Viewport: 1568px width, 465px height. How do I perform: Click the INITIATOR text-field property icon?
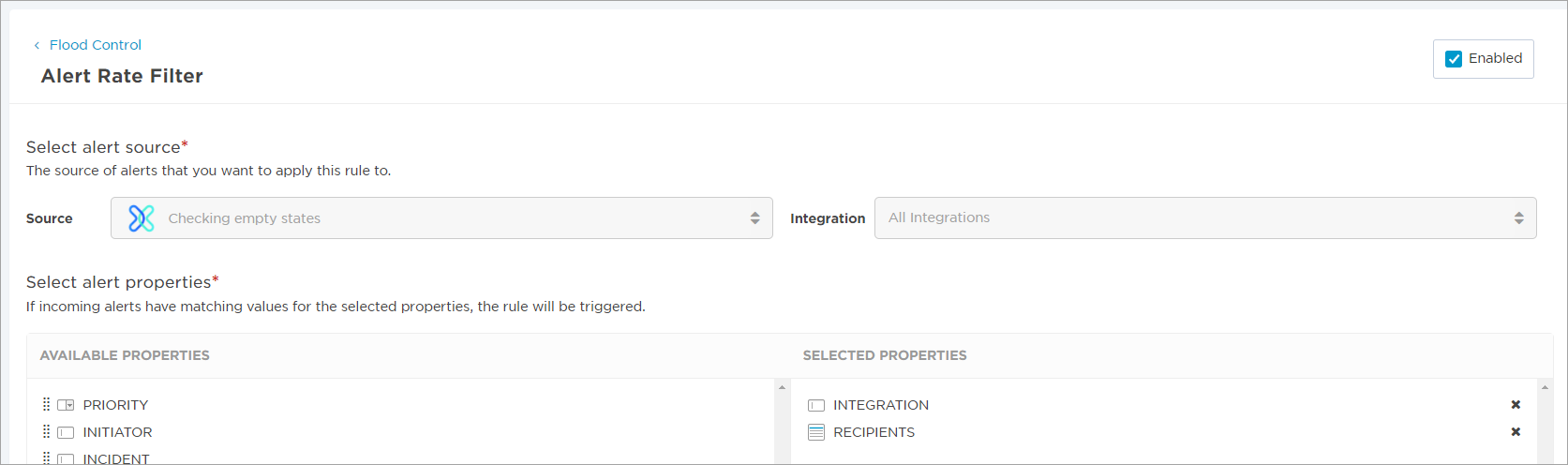tap(66, 432)
